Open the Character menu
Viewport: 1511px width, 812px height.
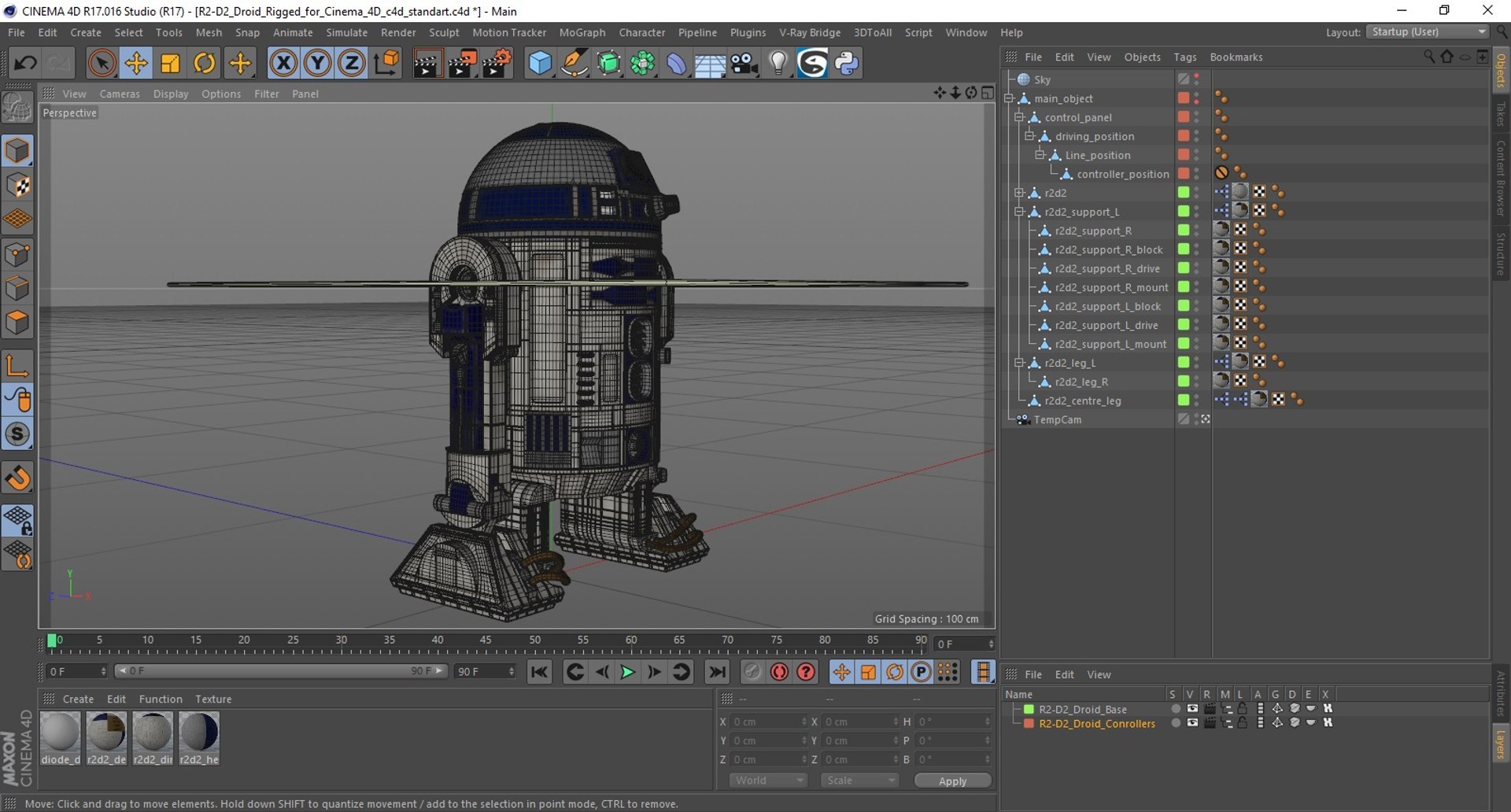[641, 32]
